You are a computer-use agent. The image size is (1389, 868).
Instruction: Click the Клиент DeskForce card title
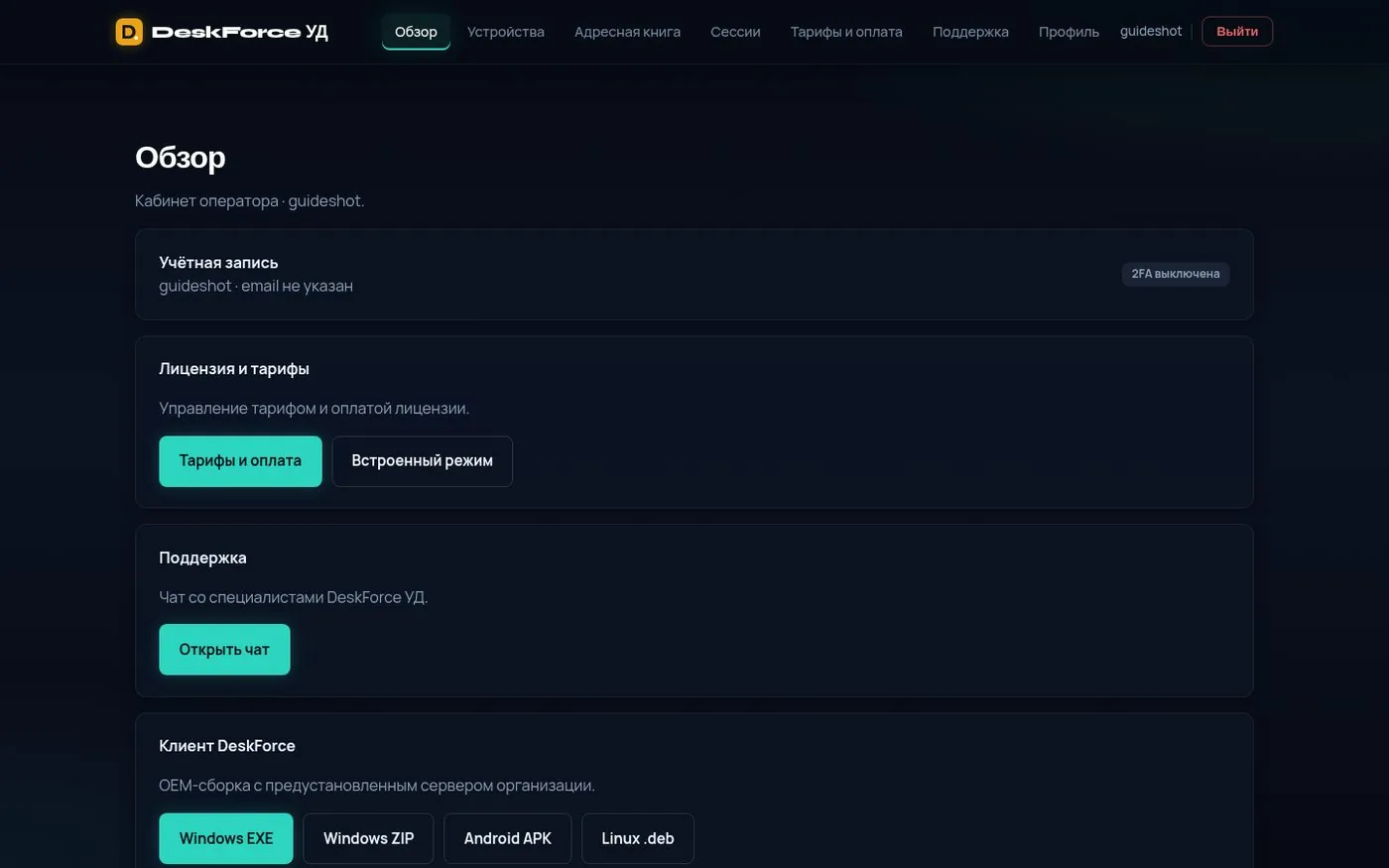click(227, 746)
